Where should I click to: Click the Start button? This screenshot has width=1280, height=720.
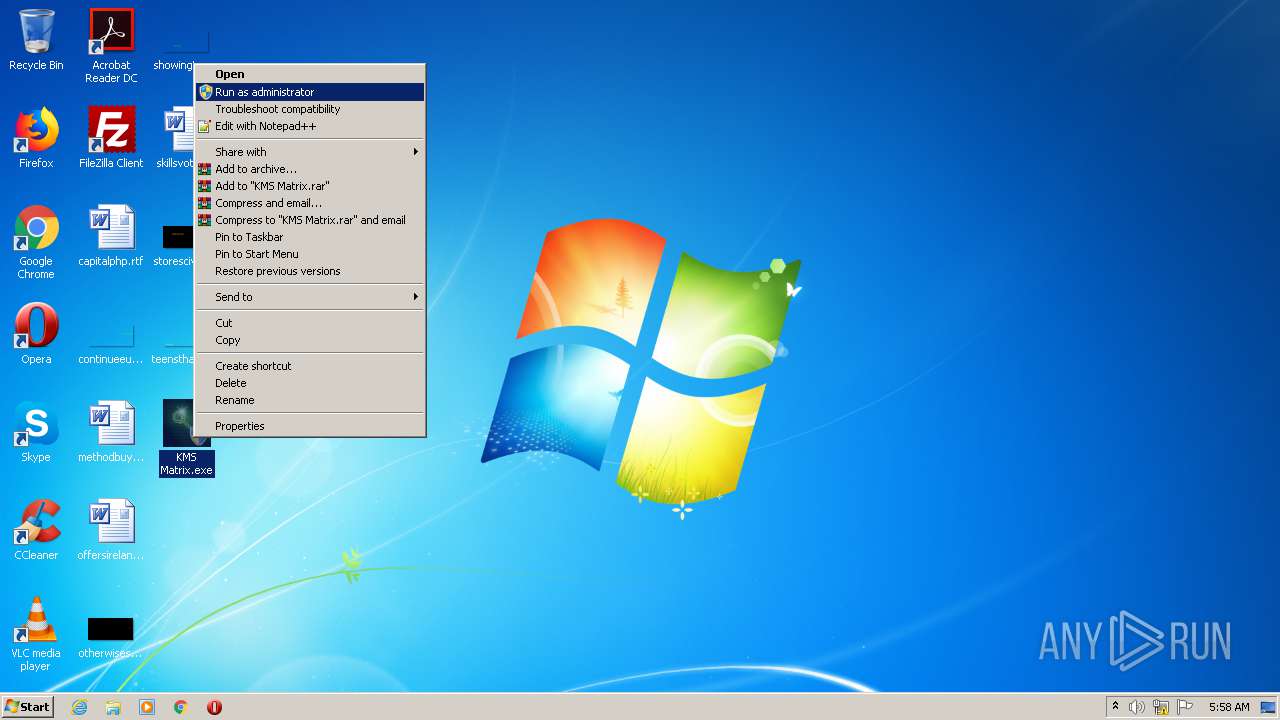28,707
